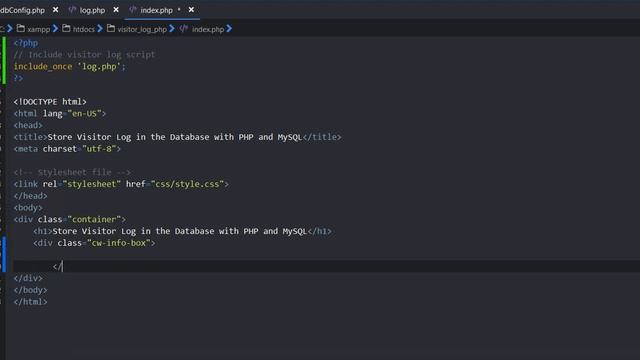The image size is (640, 360).
Task: Select the index.php breadcrumb item
Action: click(x=208, y=29)
